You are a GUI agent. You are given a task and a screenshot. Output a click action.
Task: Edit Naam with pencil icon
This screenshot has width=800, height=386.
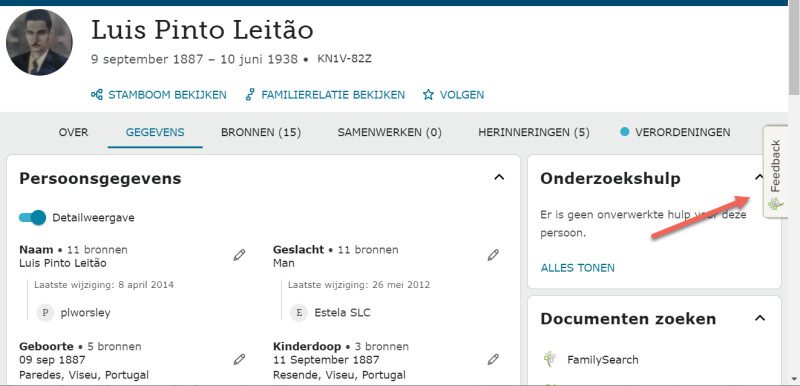[x=239, y=255]
